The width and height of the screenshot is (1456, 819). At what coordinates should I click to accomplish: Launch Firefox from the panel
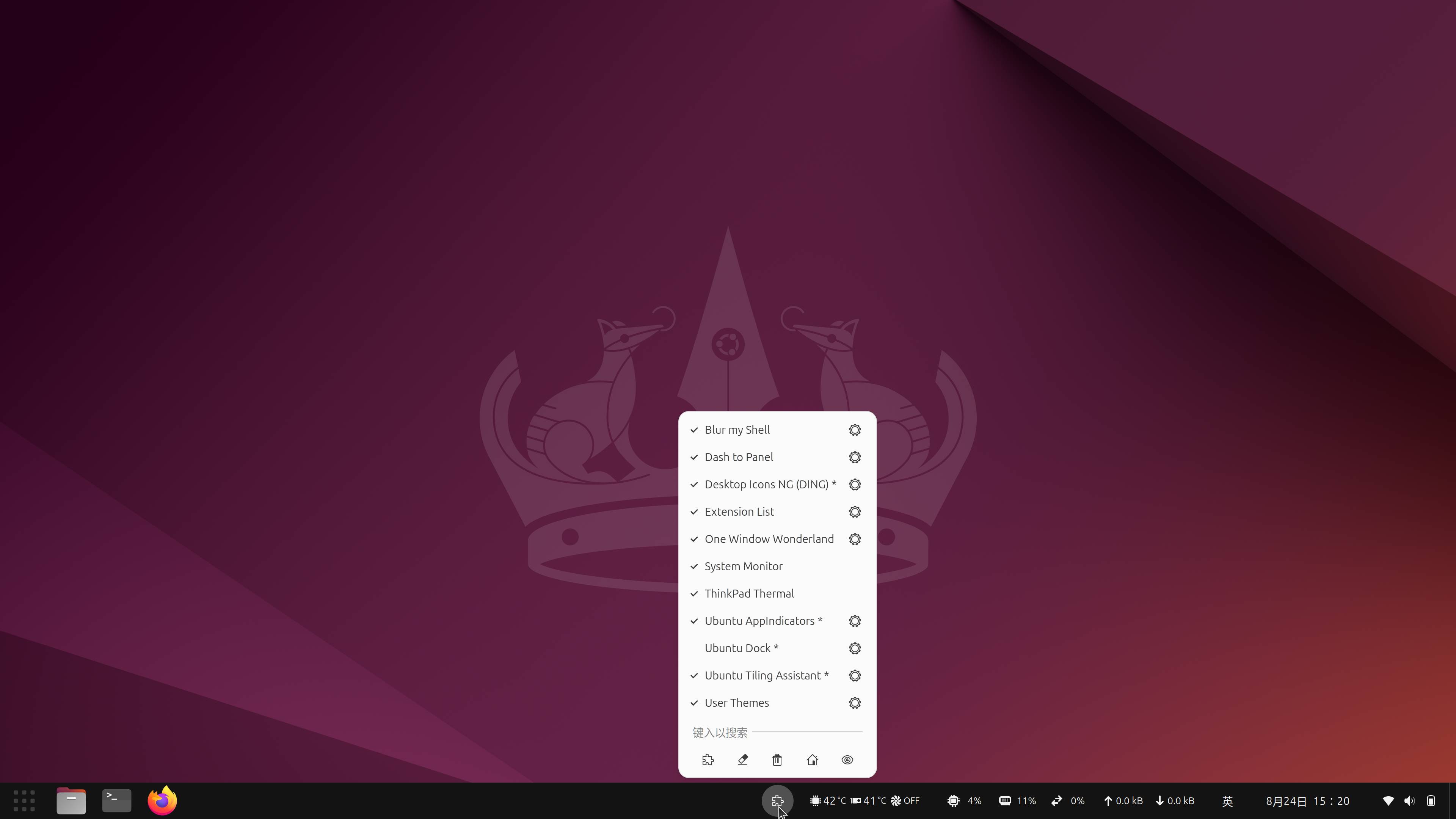[162, 800]
